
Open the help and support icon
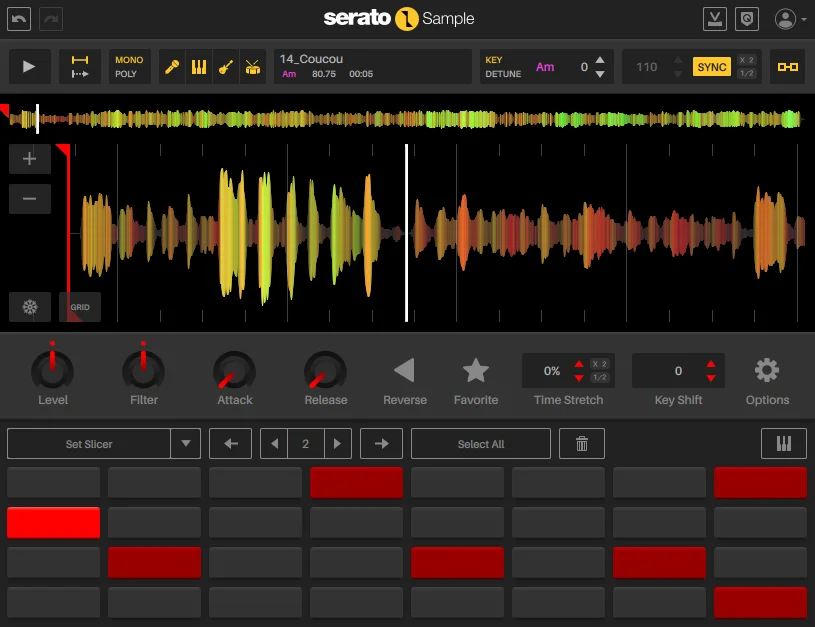click(x=747, y=19)
